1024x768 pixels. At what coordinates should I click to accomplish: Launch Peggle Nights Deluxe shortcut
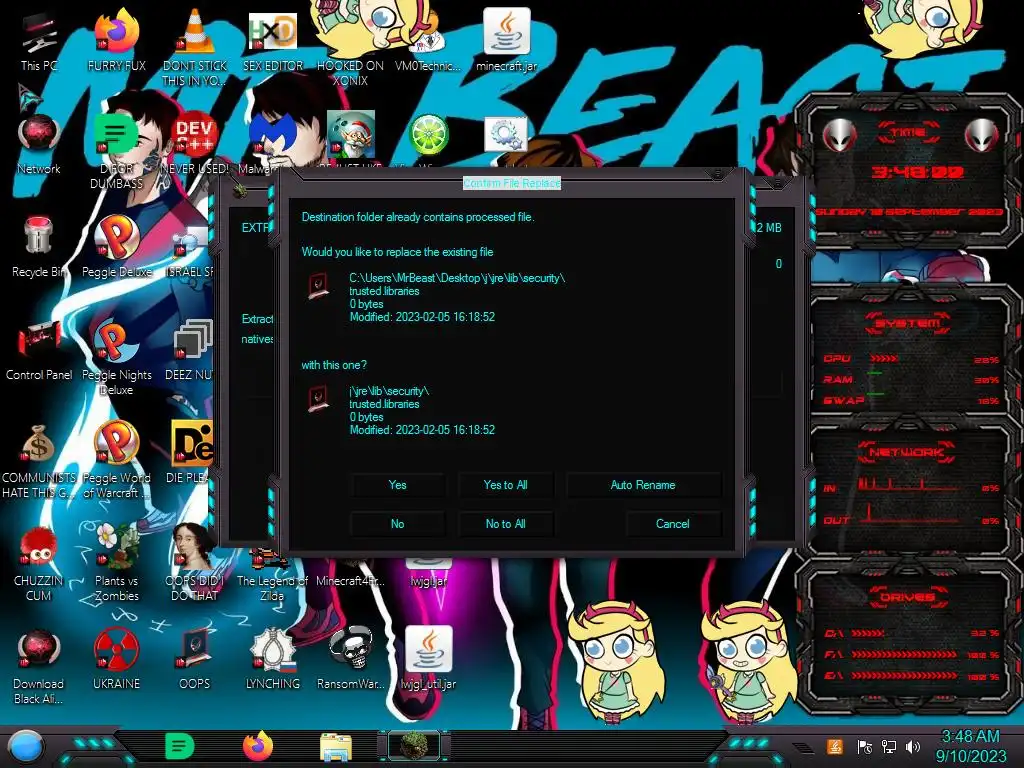pos(116,358)
